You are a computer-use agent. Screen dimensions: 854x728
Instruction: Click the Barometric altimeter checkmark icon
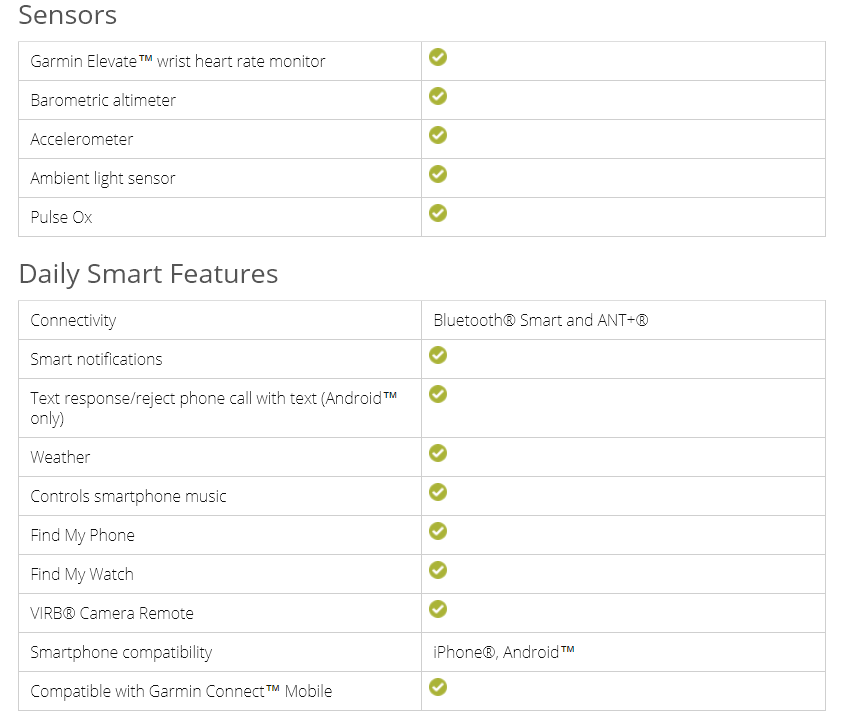tap(438, 96)
